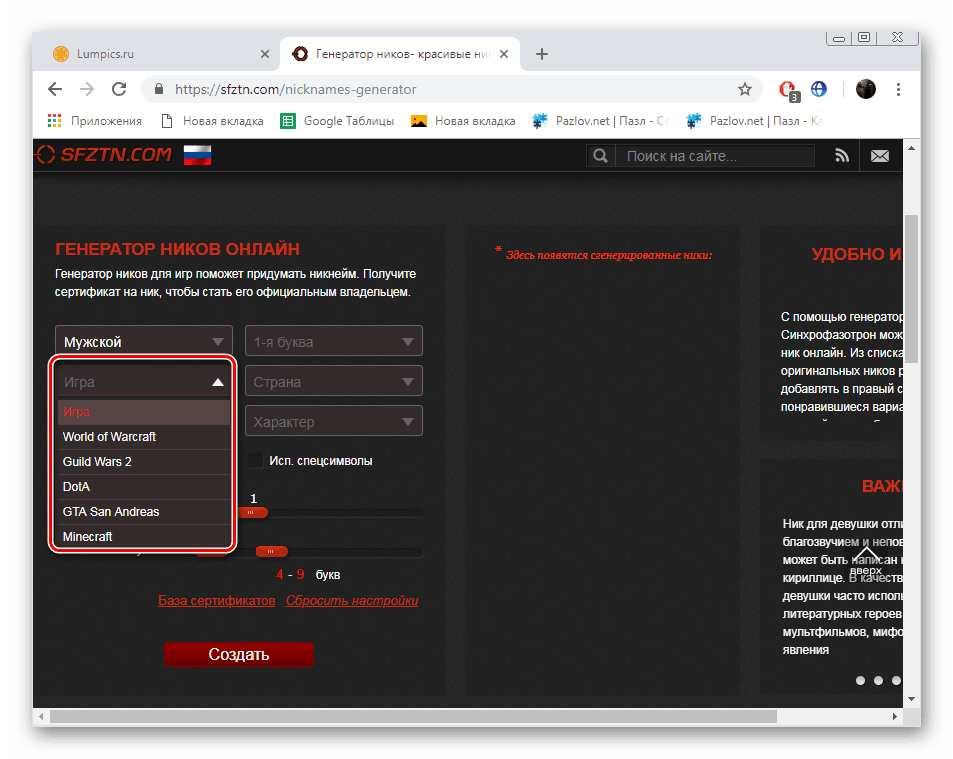
Task: Click horizontal scrollbar left arrow
Action: 41,716
